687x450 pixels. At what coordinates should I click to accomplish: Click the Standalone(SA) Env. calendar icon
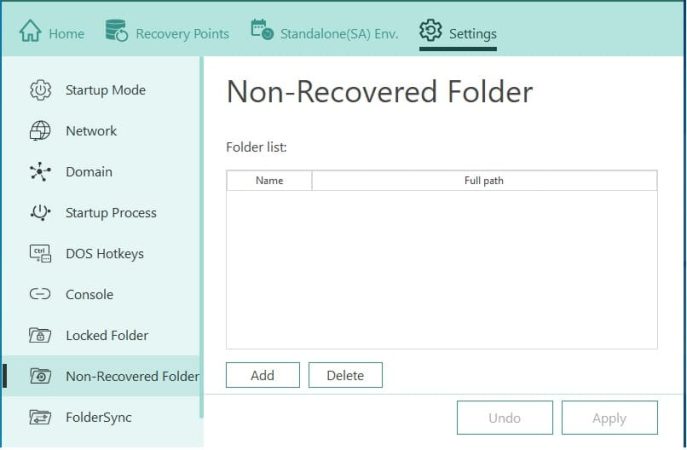pyautogui.click(x=262, y=31)
